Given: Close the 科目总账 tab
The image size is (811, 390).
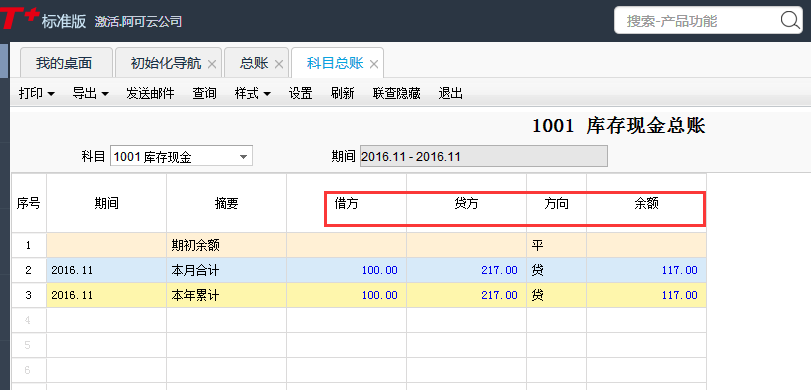Looking at the screenshot, I should [374, 64].
